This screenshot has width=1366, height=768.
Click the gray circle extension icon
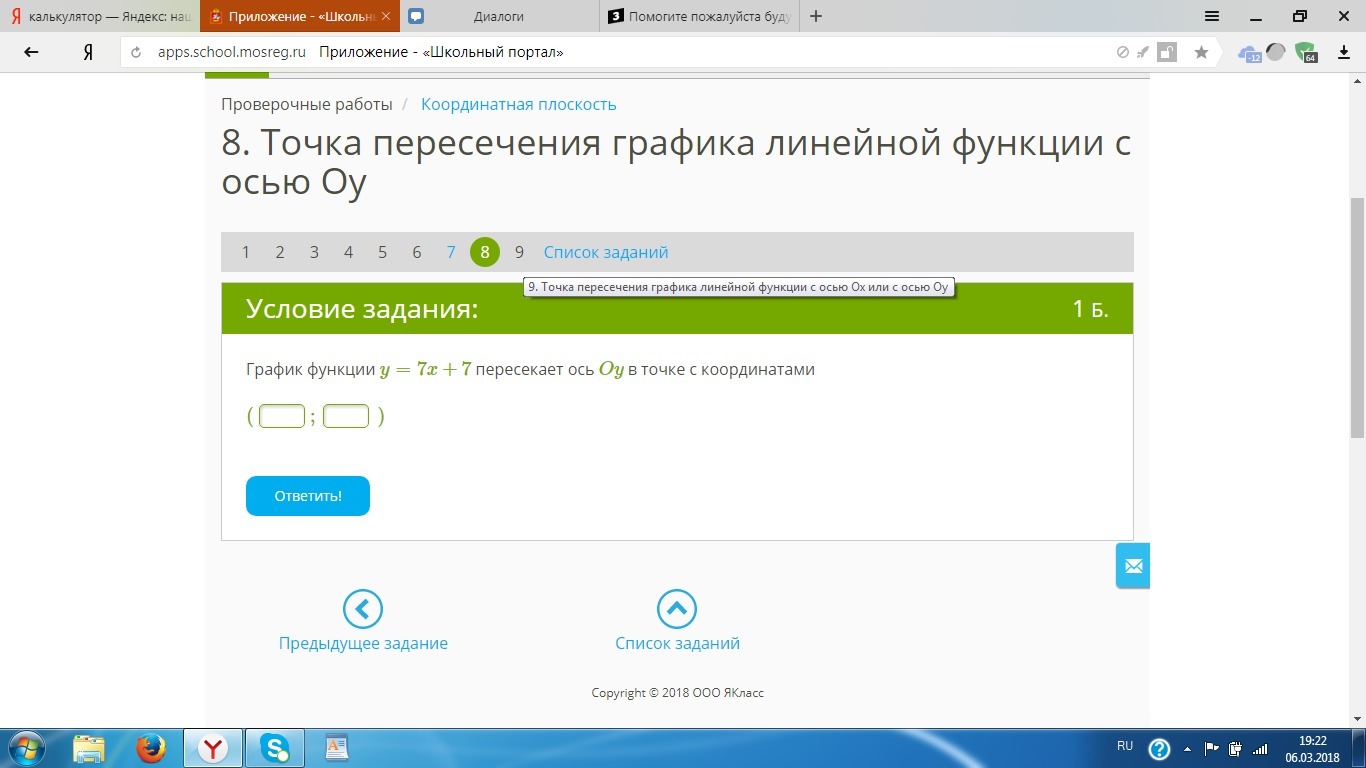1275,52
